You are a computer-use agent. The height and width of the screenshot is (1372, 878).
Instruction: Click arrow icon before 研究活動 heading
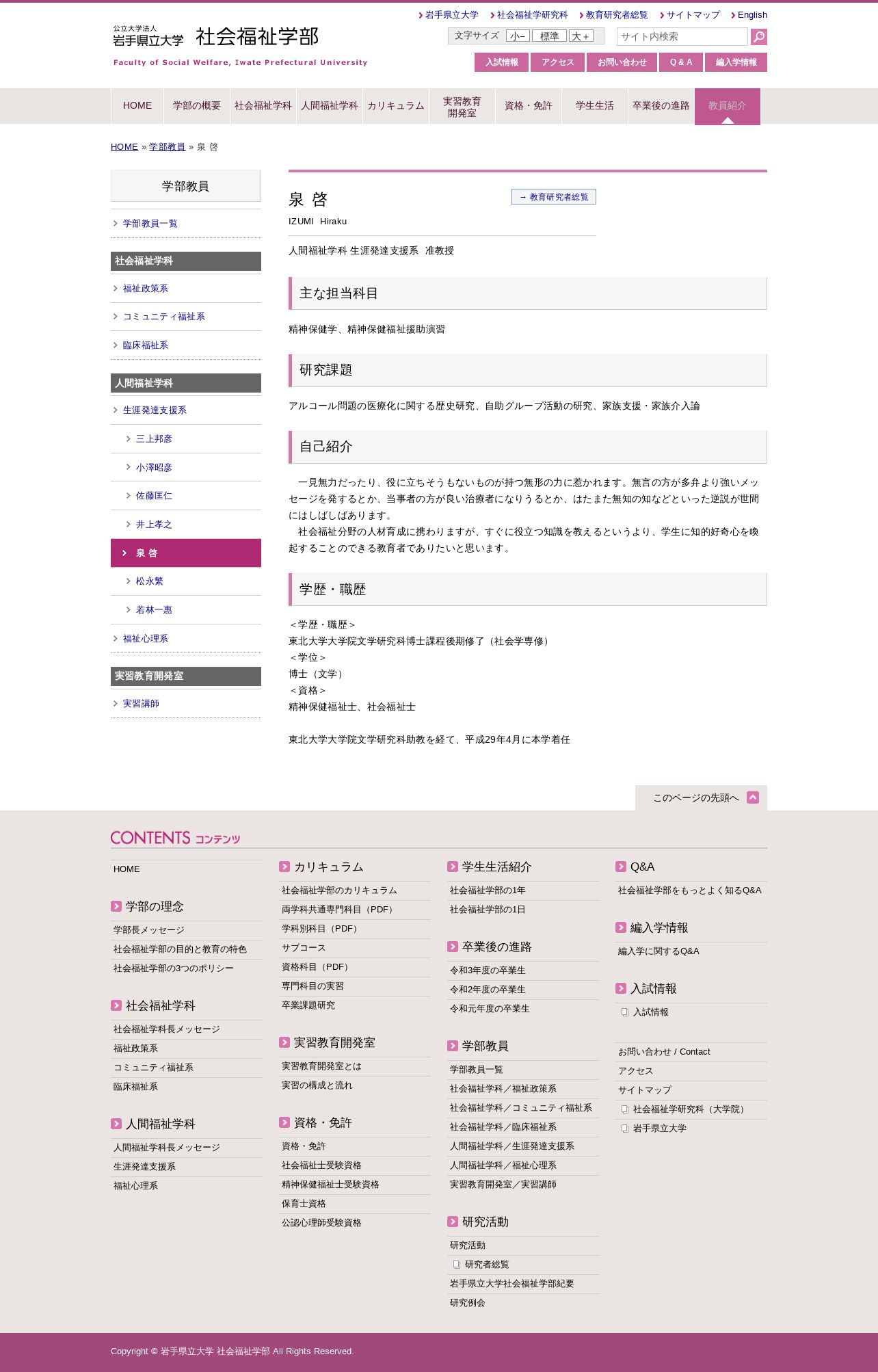453,1222
